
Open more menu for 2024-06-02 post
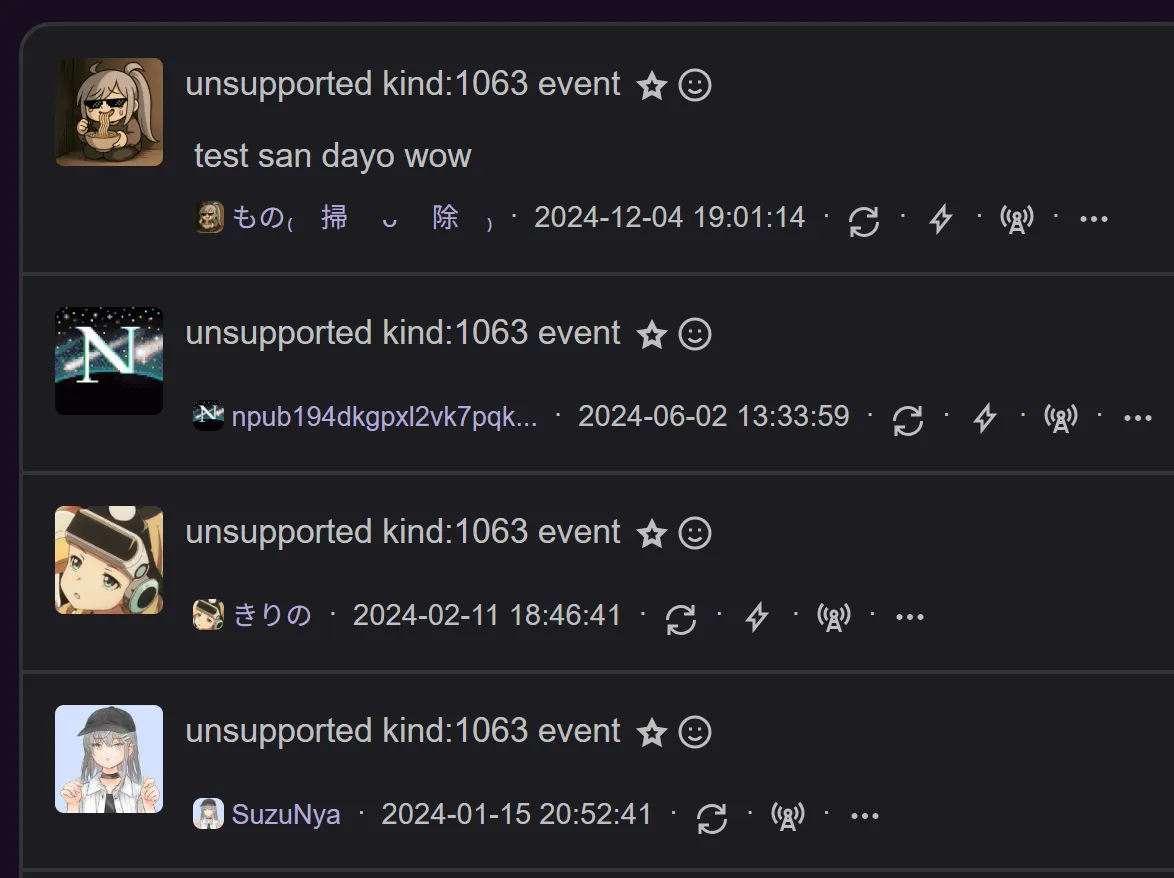1138,418
